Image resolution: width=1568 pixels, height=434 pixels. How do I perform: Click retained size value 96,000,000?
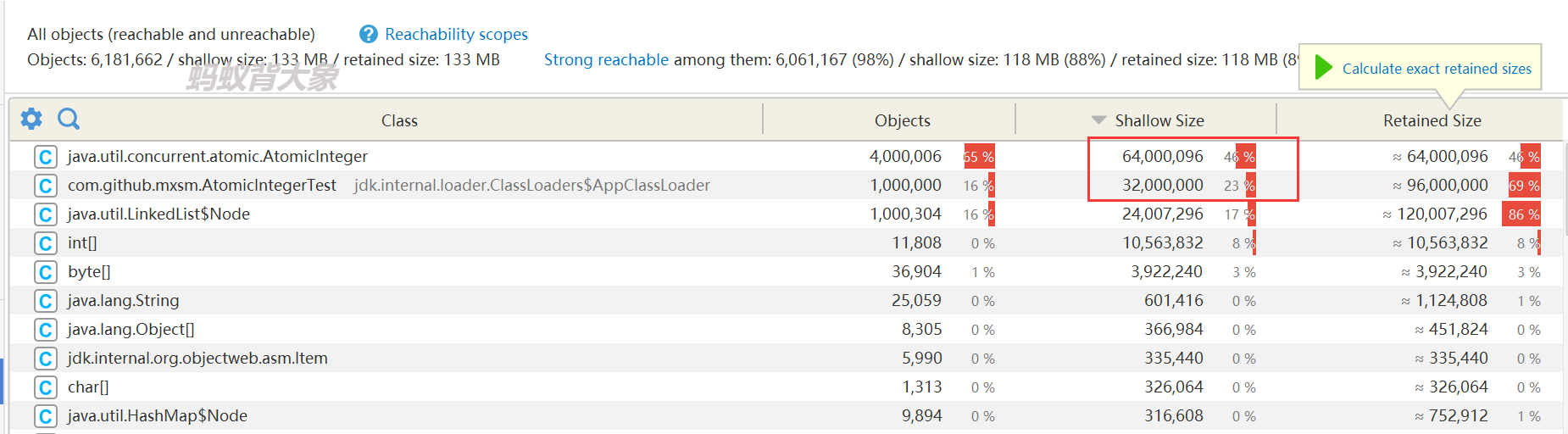point(1447,185)
